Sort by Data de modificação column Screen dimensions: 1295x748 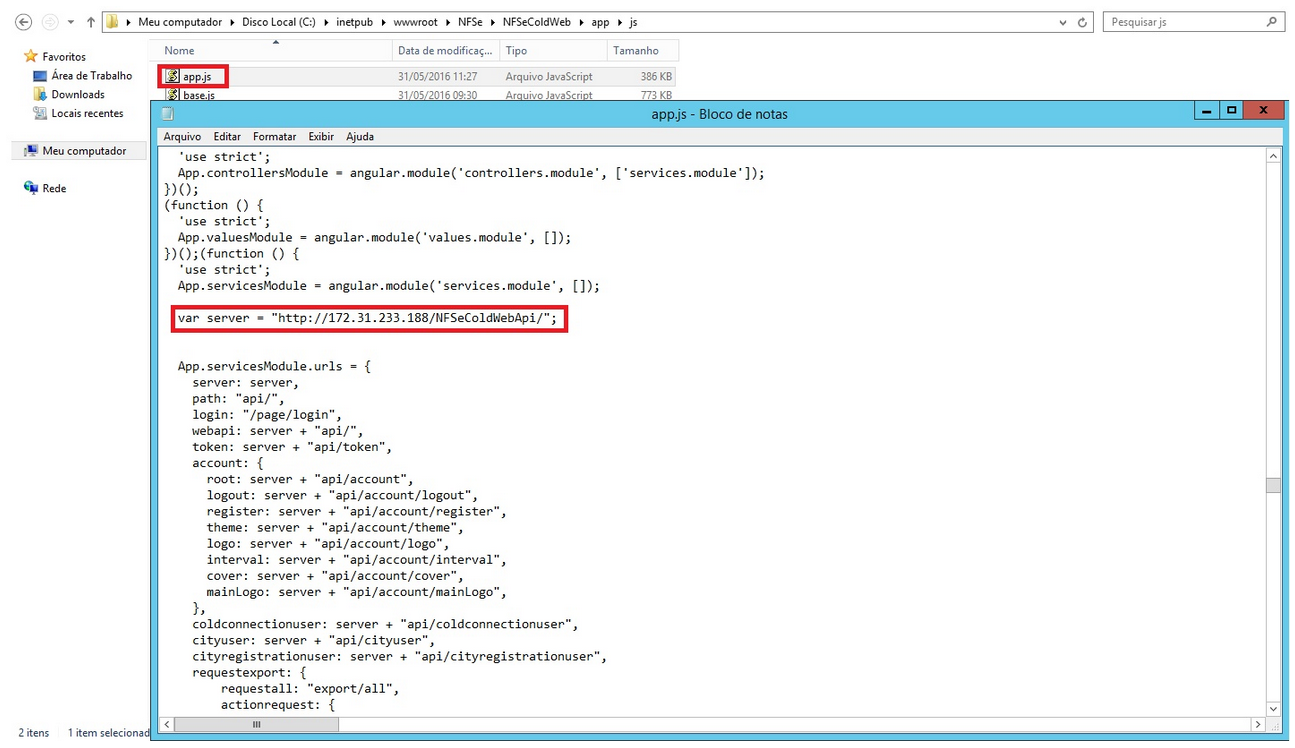pyautogui.click(x=445, y=51)
